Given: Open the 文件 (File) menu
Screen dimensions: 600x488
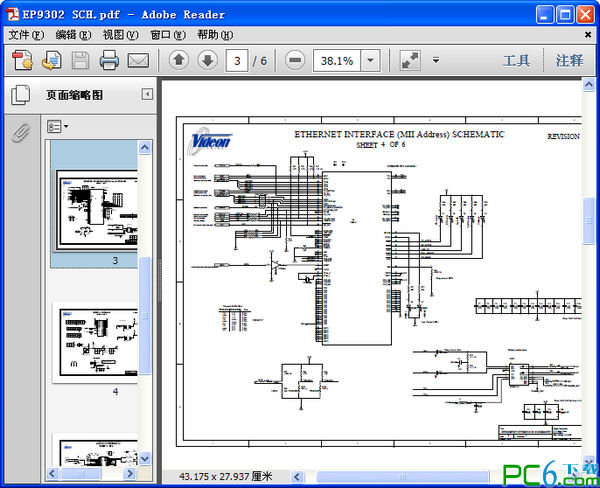Looking at the screenshot, I should (25, 34).
